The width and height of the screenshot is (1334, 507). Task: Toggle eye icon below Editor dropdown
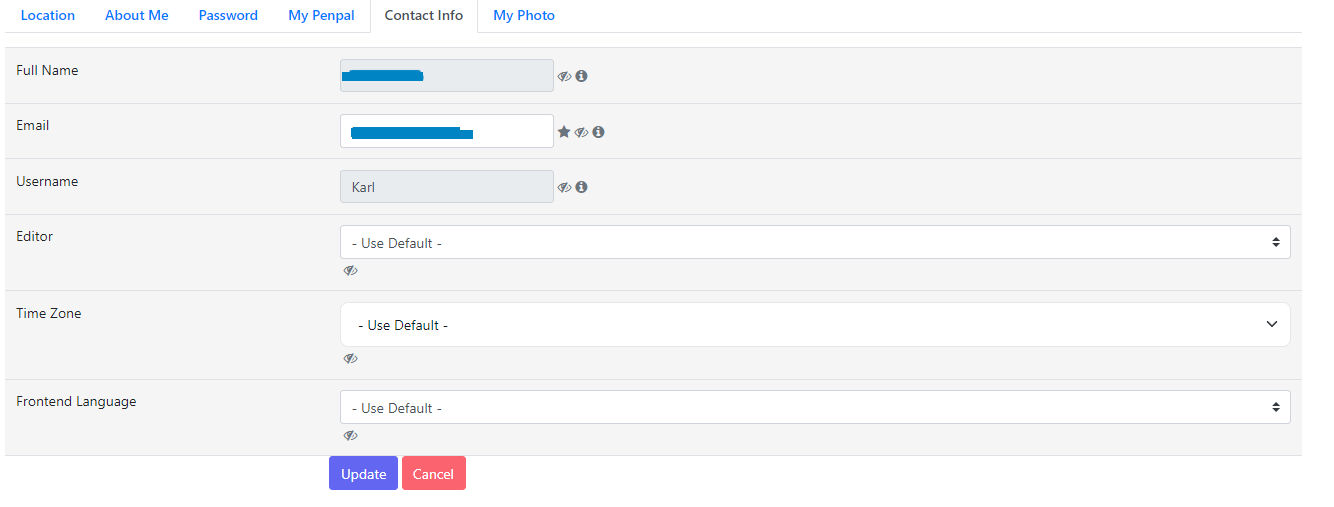350,270
